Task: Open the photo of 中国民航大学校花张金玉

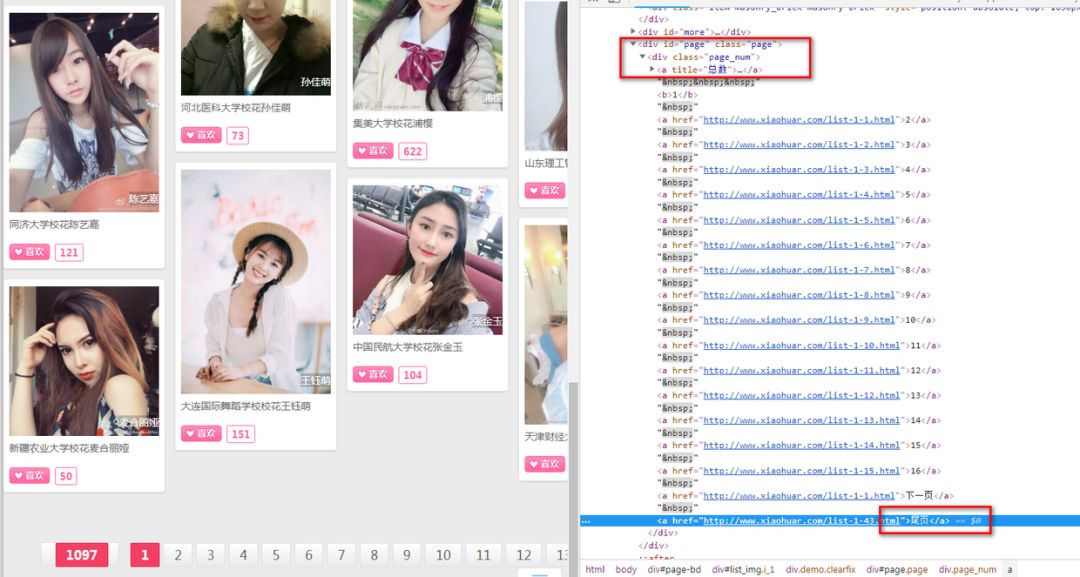Action: [x=428, y=260]
